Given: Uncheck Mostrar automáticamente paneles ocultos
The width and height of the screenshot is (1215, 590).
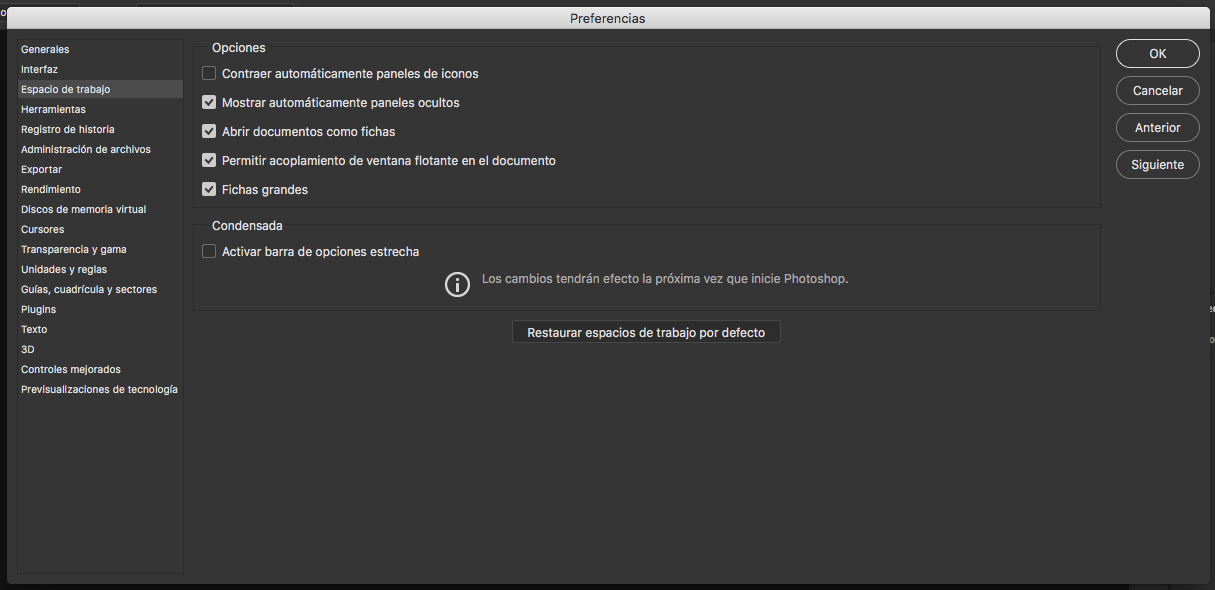Looking at the screenshot, I should (209, 102).
